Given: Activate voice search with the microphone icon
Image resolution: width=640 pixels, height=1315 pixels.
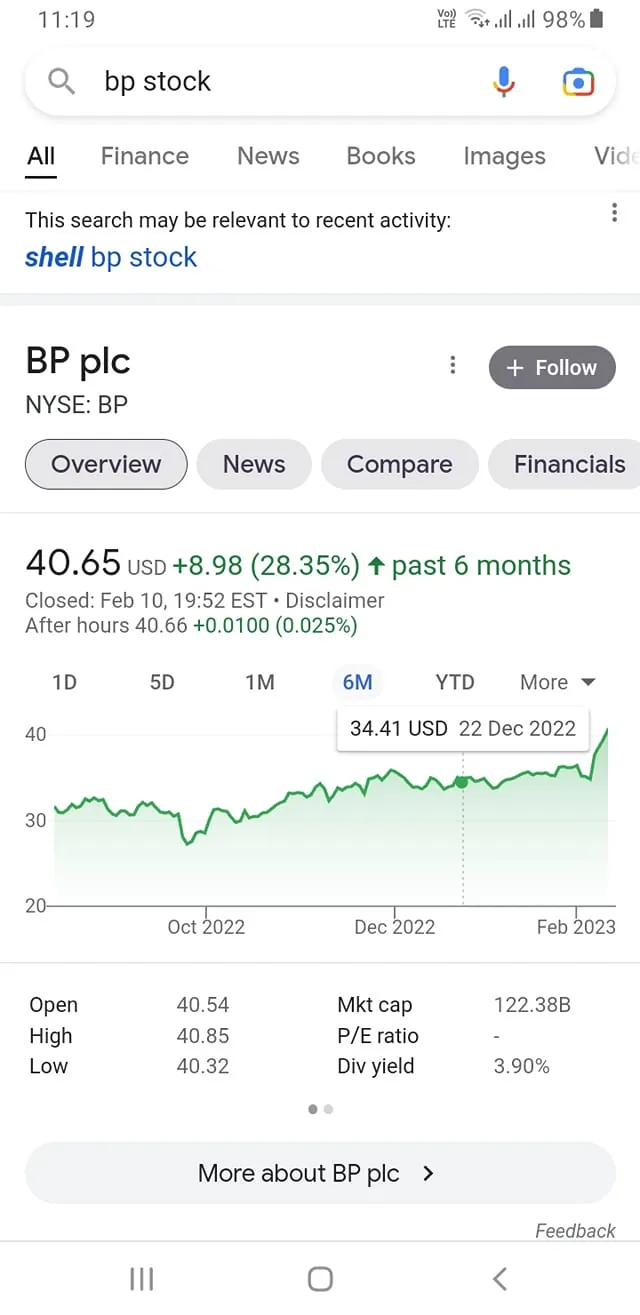Looking at the screenshot, I should [503, 81].
